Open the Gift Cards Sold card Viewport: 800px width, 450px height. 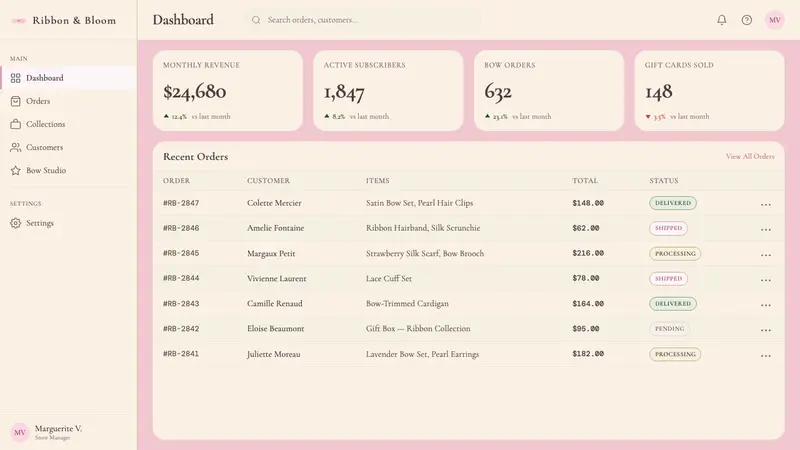tap(709, 90)
